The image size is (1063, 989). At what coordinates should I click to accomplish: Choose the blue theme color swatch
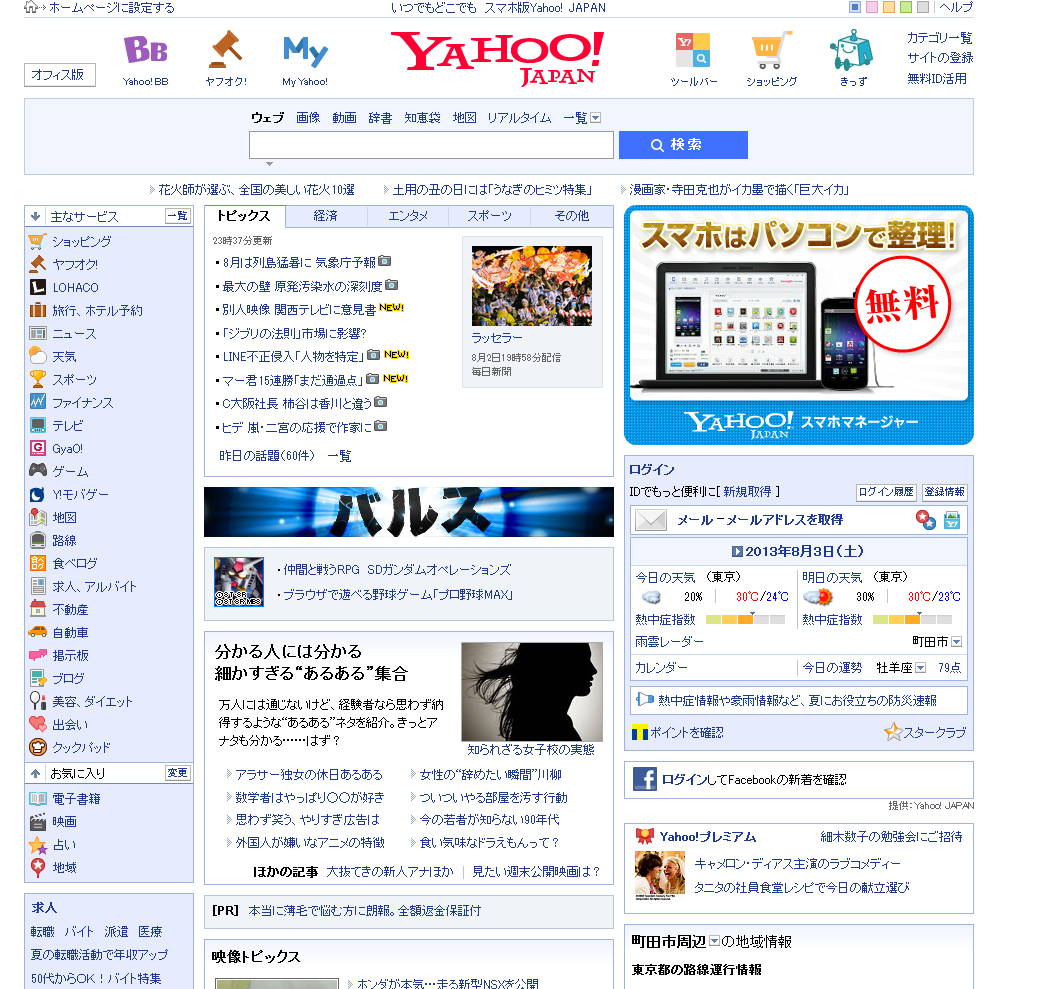tap(855, 7)
